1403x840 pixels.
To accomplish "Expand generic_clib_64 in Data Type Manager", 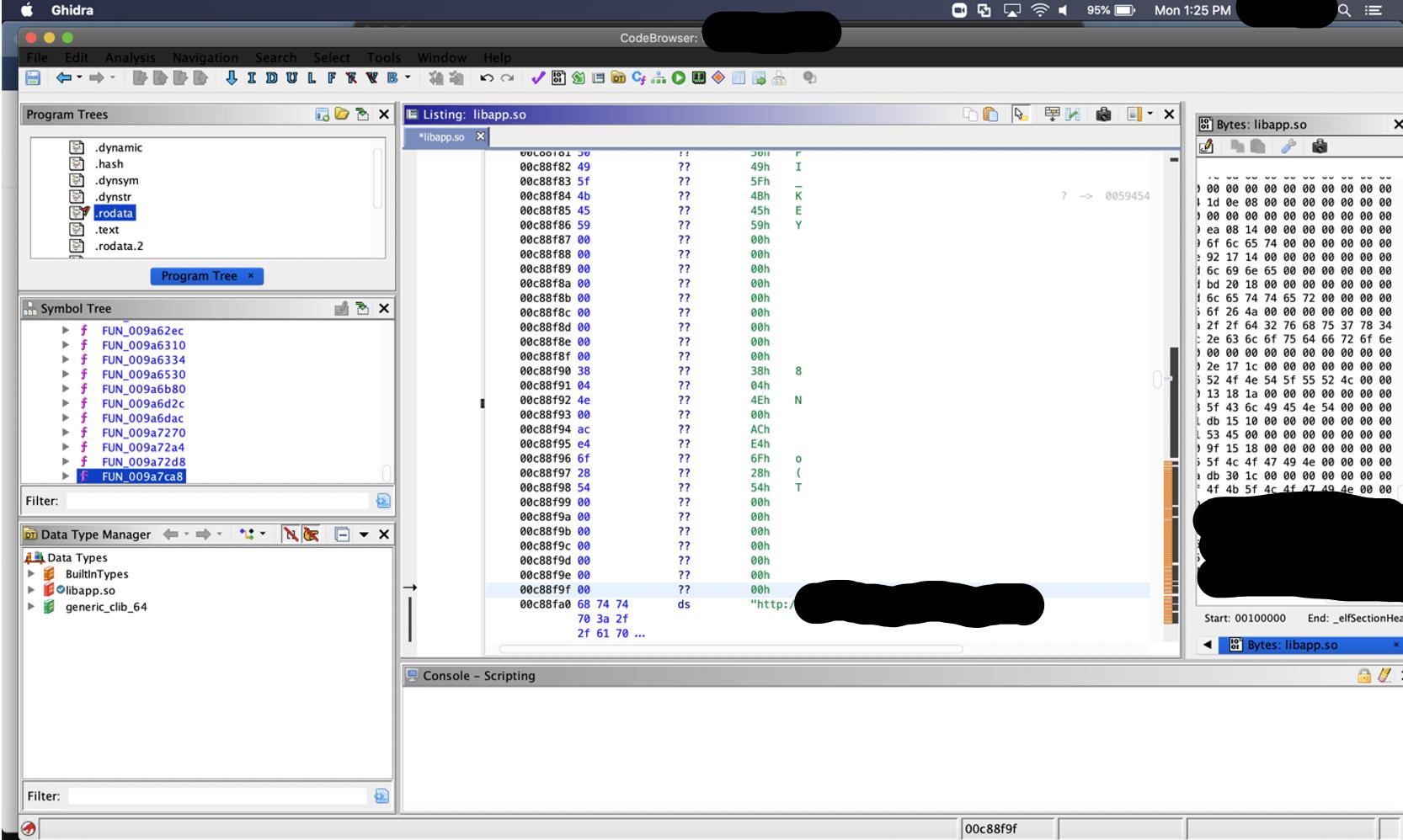I will [31, 607].
